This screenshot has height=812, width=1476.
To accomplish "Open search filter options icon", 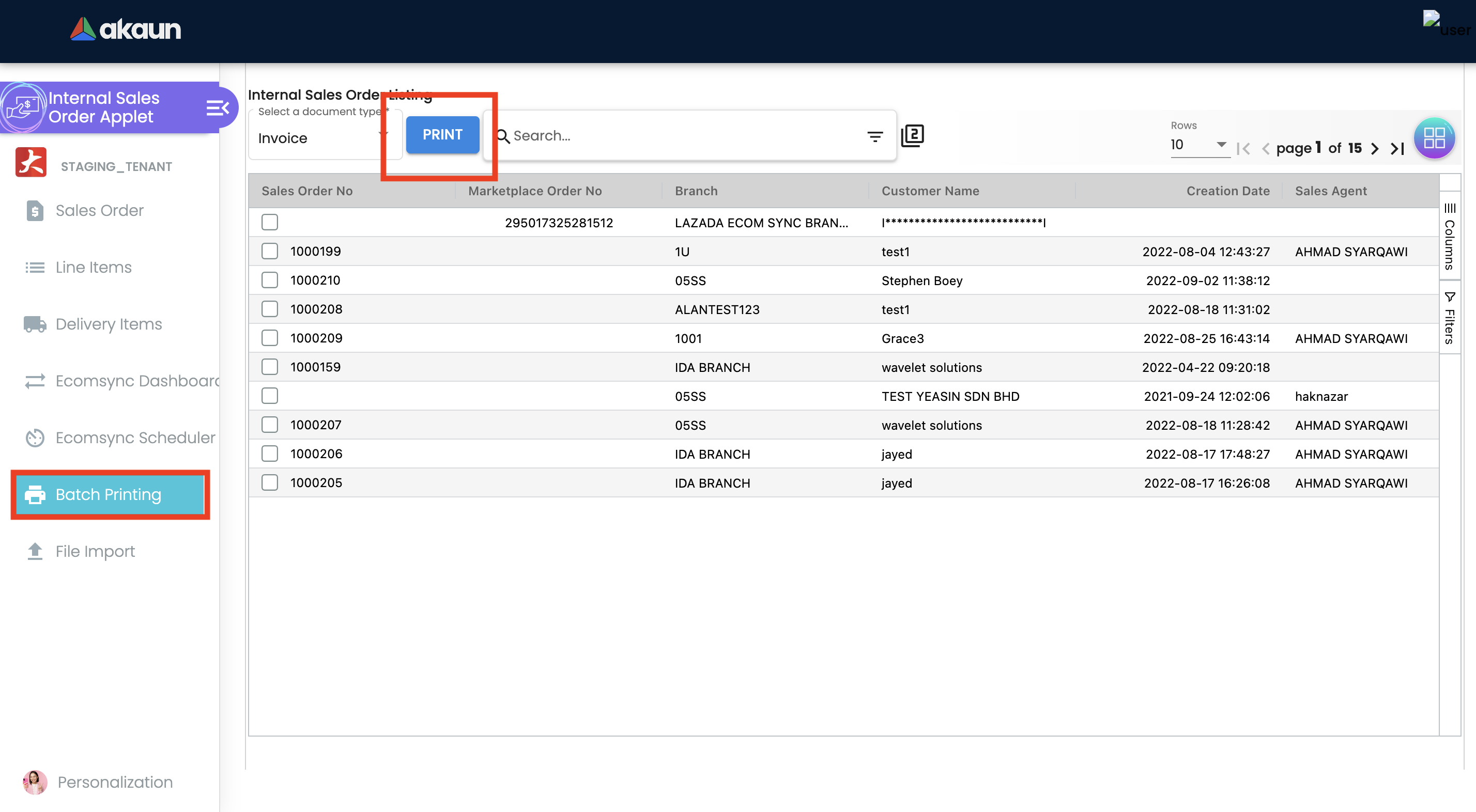I will (874, 136).
